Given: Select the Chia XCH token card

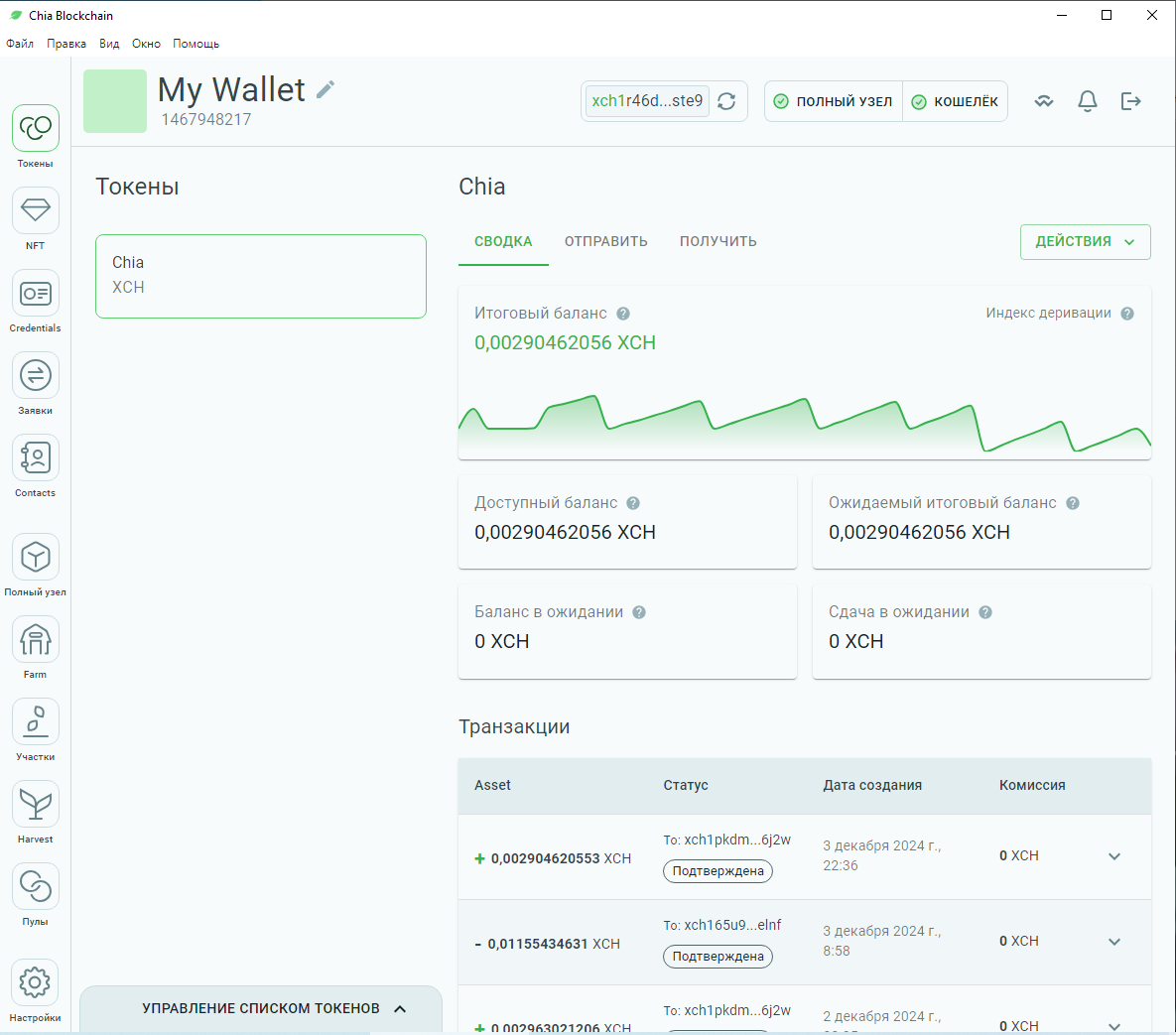Looking at the screenshot, I should click(x=261, y=276).
